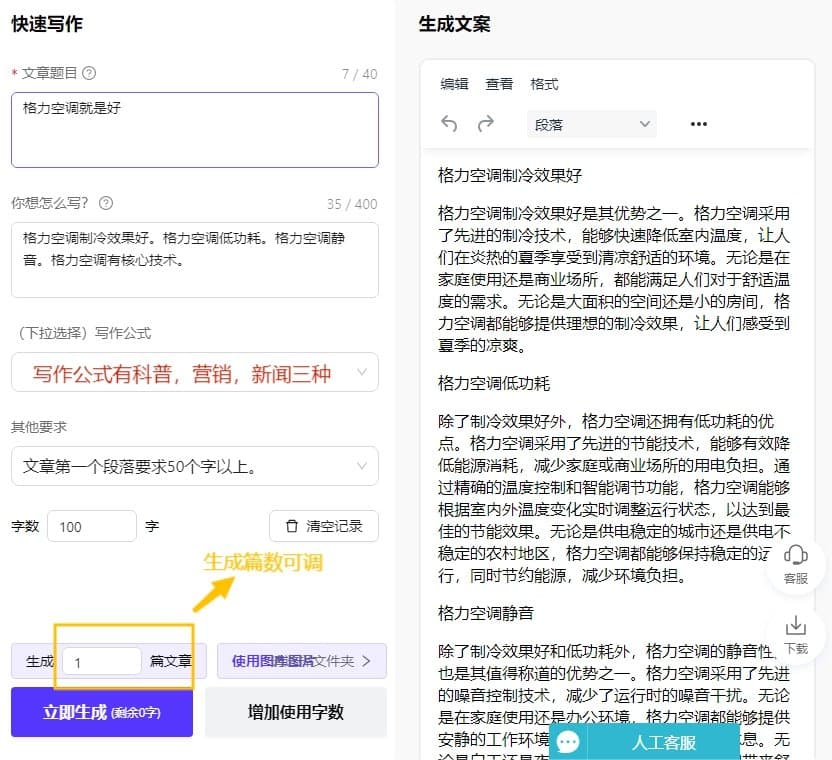Click the 字数 word count field
Viewport: 832px width, 760px height.
pos(92,526)
